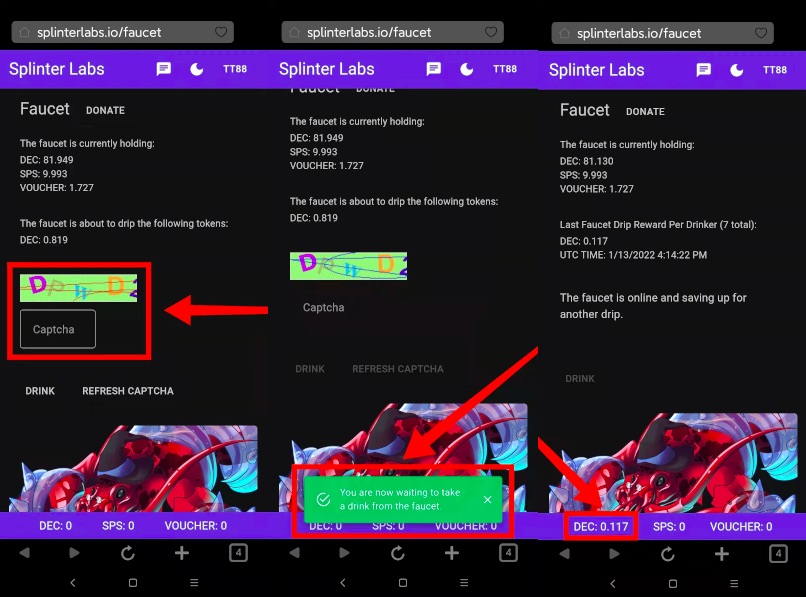Tap Android recents lines under the bordered-Captcha page
This screenshot has height=597, width=806.
194,583
